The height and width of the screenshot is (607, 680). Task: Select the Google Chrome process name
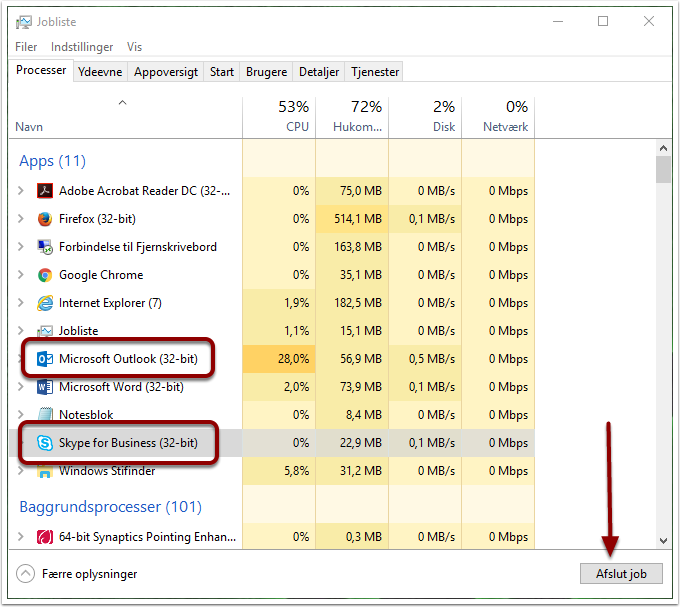tap(101, 275)
